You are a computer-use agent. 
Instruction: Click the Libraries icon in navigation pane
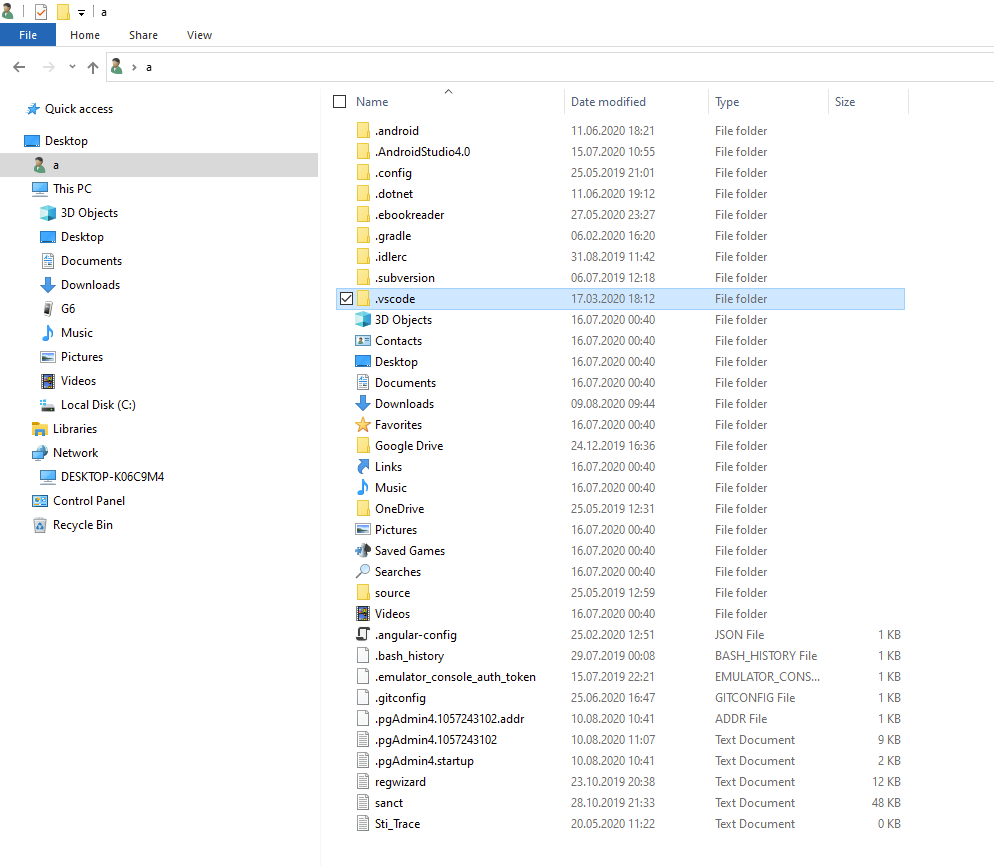40,429
